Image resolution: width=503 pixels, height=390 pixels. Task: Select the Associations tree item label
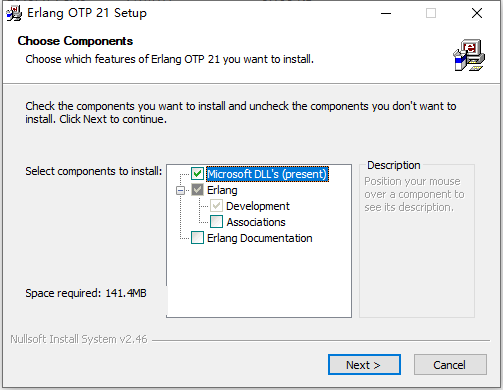click(256, 222)
